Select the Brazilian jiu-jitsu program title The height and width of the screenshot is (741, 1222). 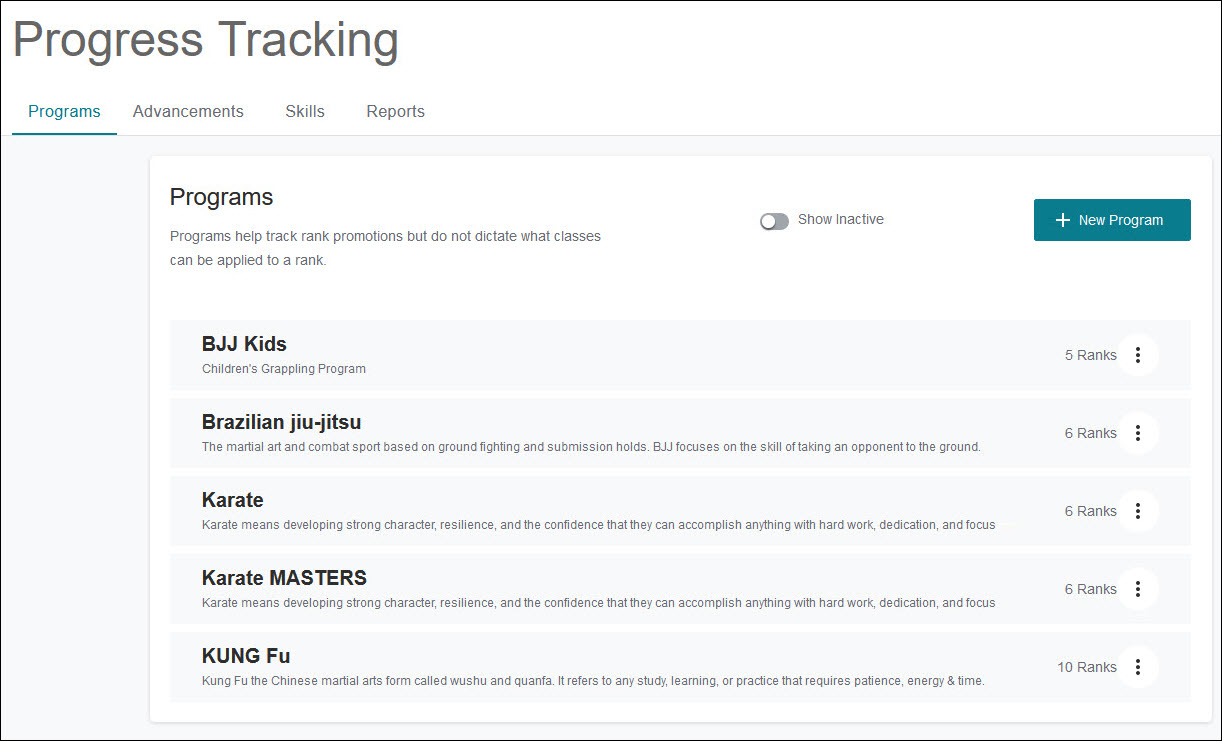coord(281,422)
